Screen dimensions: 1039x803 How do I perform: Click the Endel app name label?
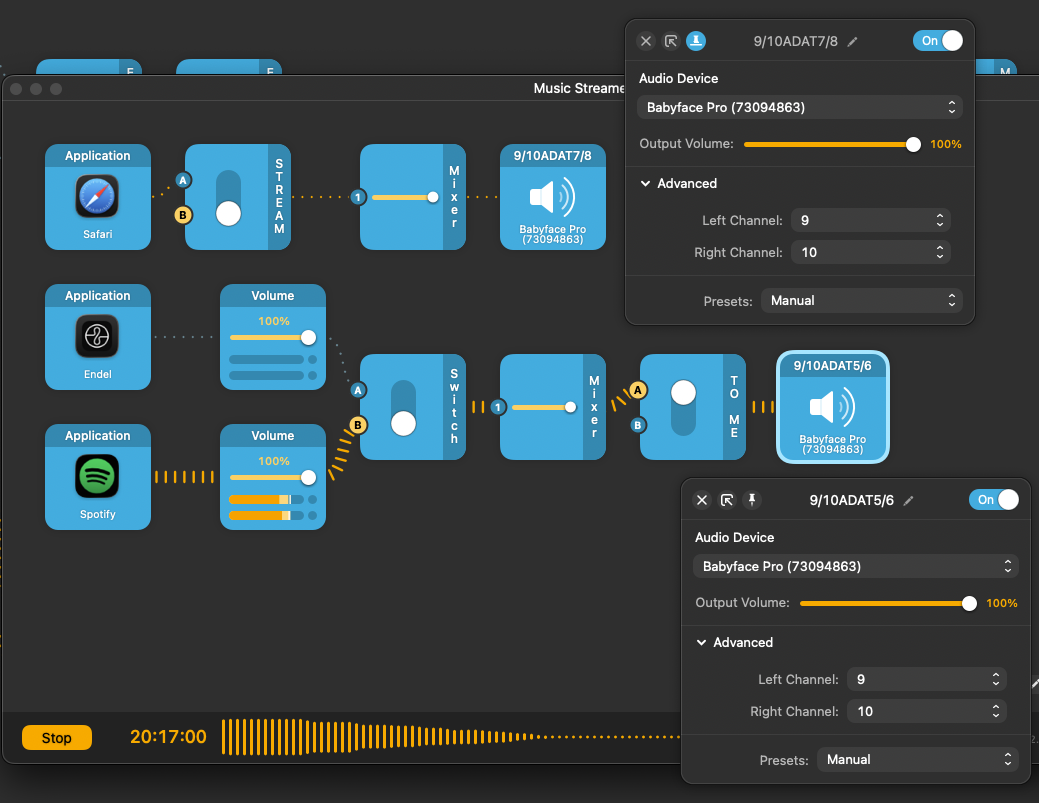coord(97,374)
